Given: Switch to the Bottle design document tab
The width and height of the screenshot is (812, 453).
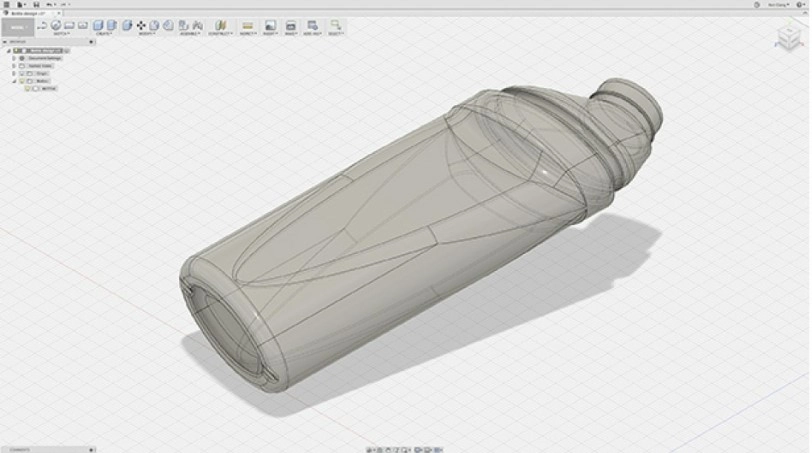Looking at the screenshot, I should click(x=26, y=14).
